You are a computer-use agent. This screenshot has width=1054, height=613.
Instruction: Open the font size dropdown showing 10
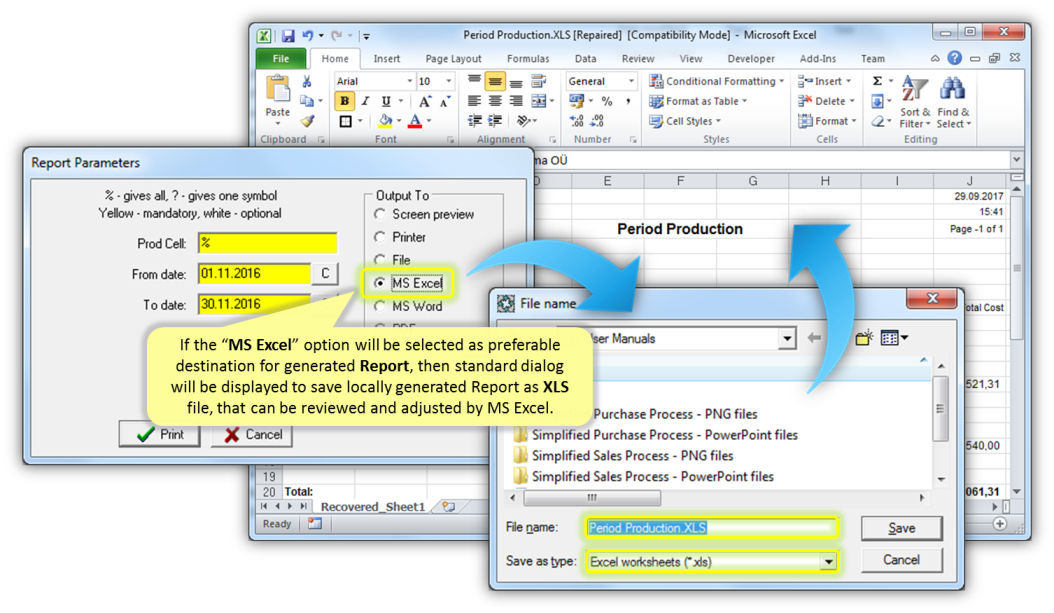449,81
